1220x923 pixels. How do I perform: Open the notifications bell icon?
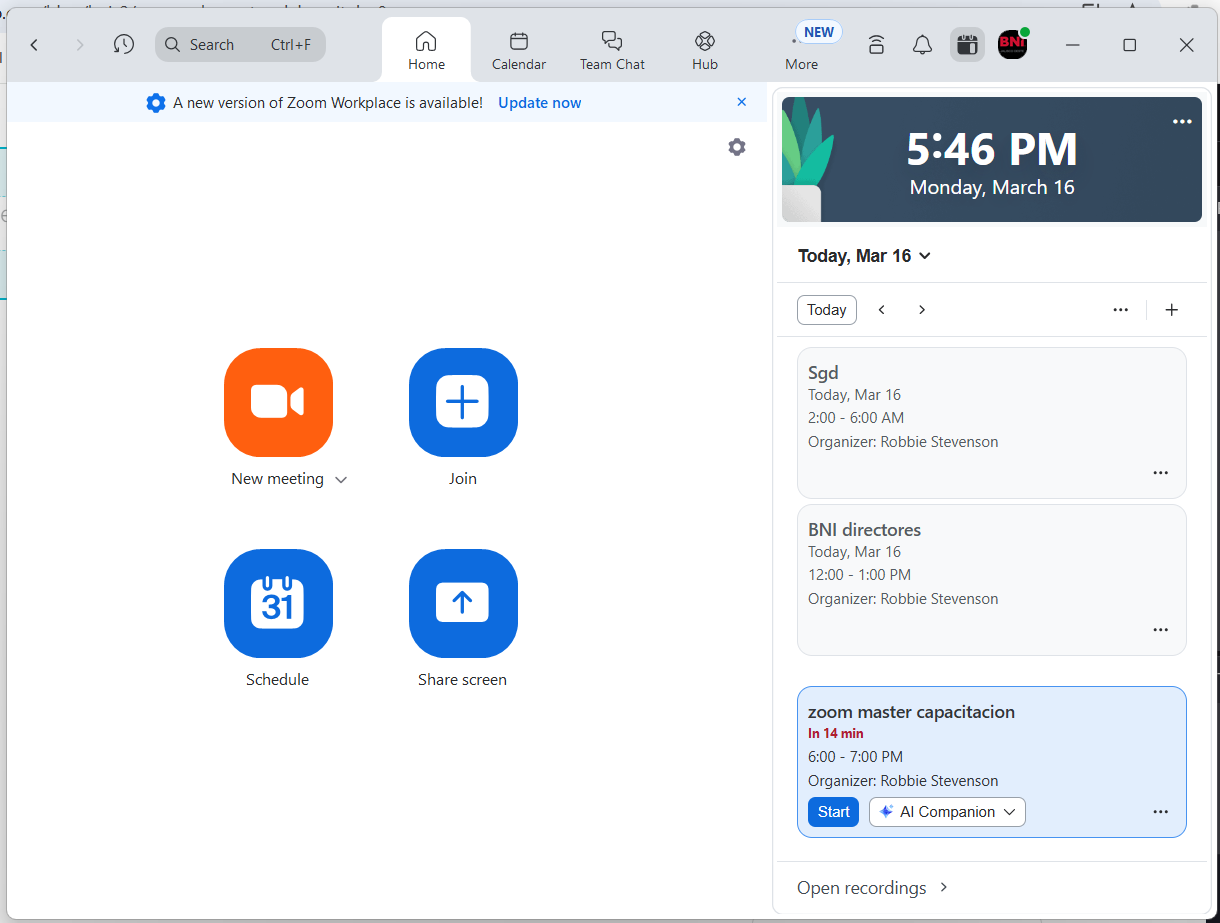click(922, 45)
